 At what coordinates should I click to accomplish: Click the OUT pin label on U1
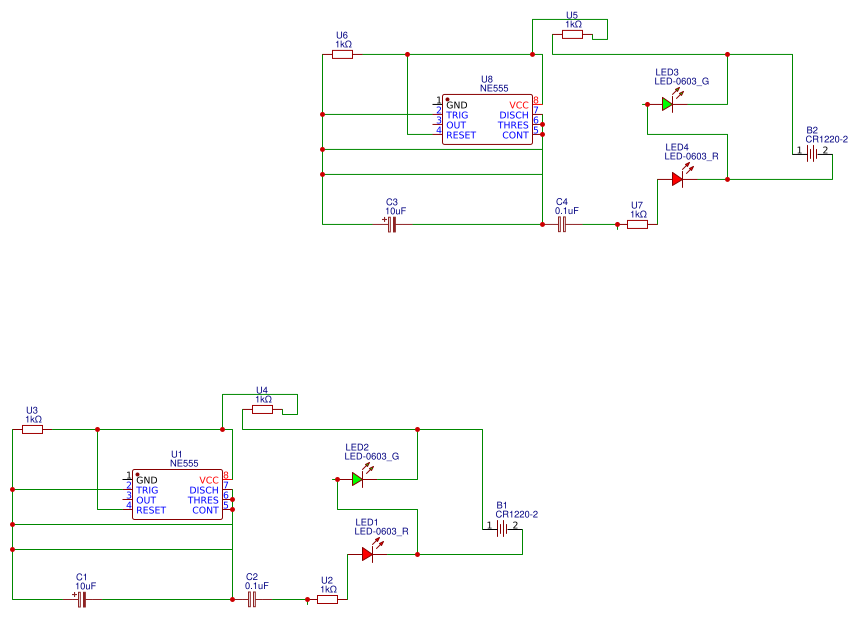[146, 500]
